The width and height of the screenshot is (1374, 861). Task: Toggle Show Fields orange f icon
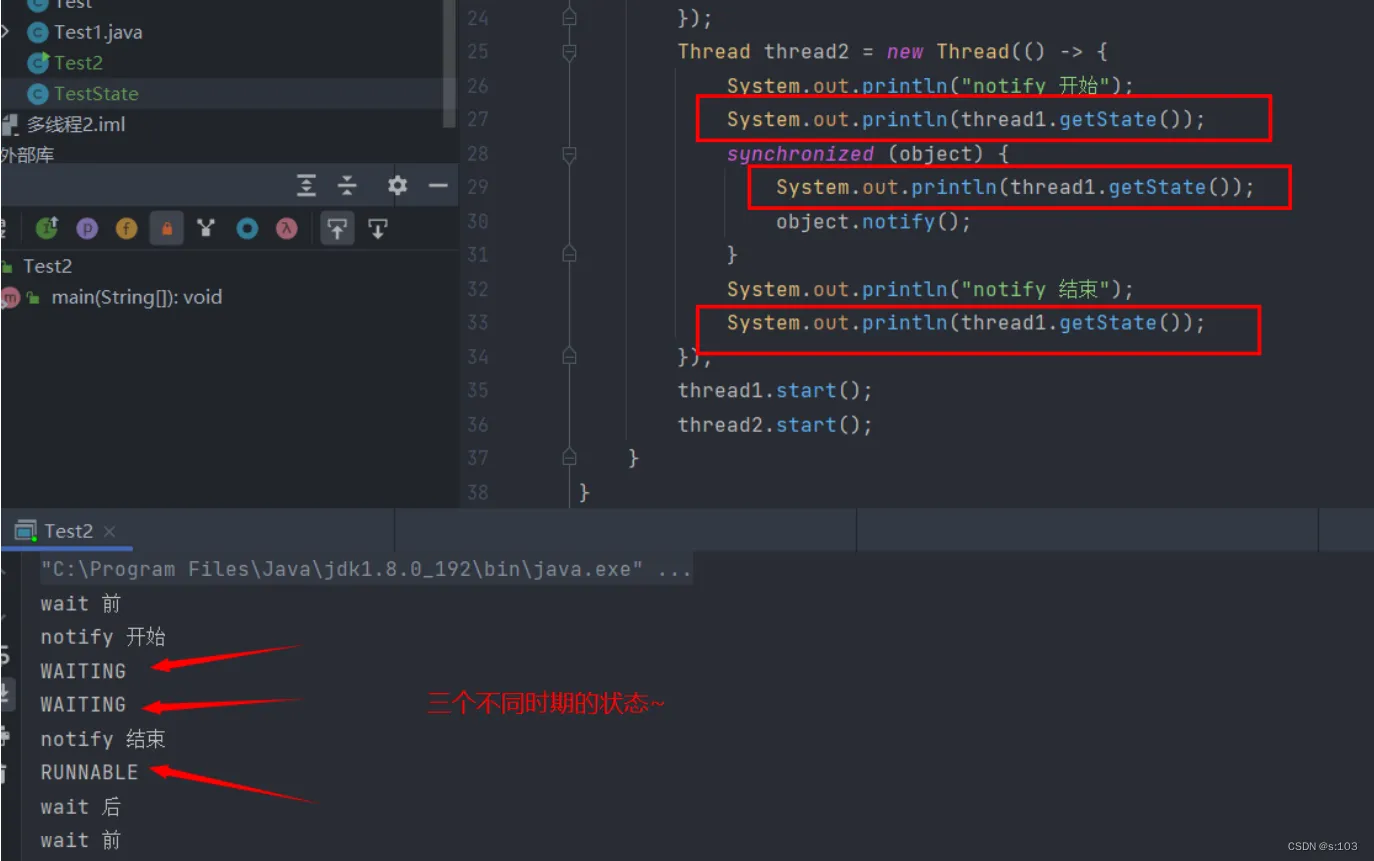[x=126, y=228]
